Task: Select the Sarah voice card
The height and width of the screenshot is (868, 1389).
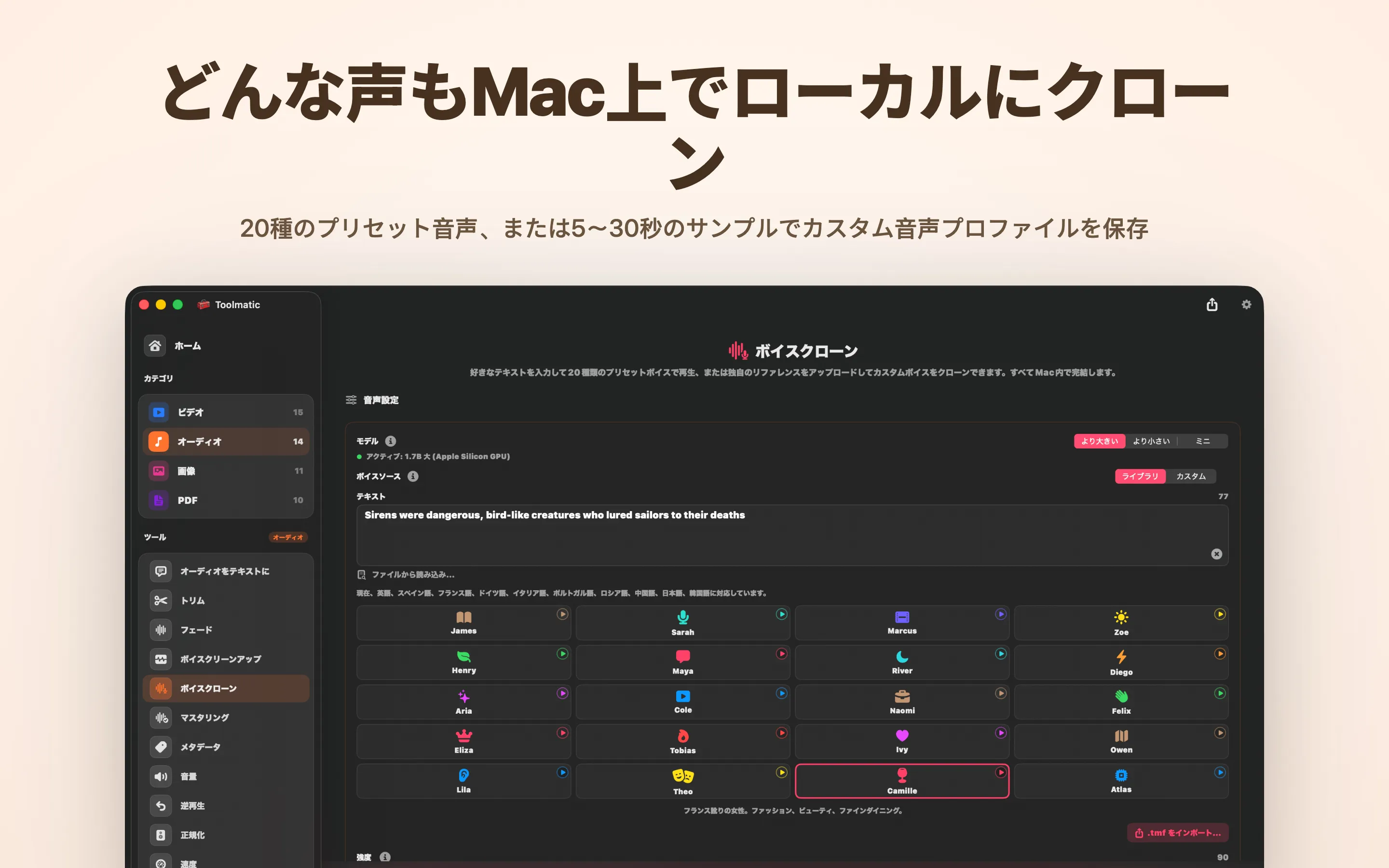Action: click(682, 623)
